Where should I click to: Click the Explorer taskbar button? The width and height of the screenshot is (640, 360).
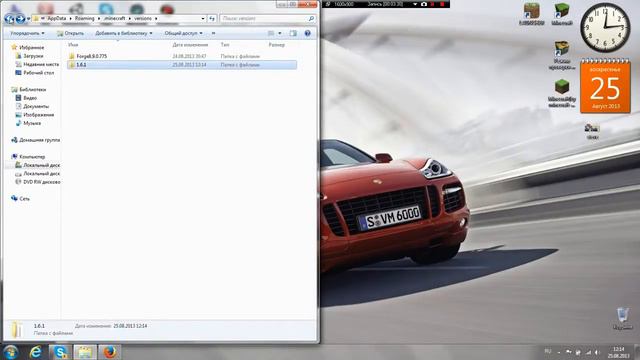[85, 352]
